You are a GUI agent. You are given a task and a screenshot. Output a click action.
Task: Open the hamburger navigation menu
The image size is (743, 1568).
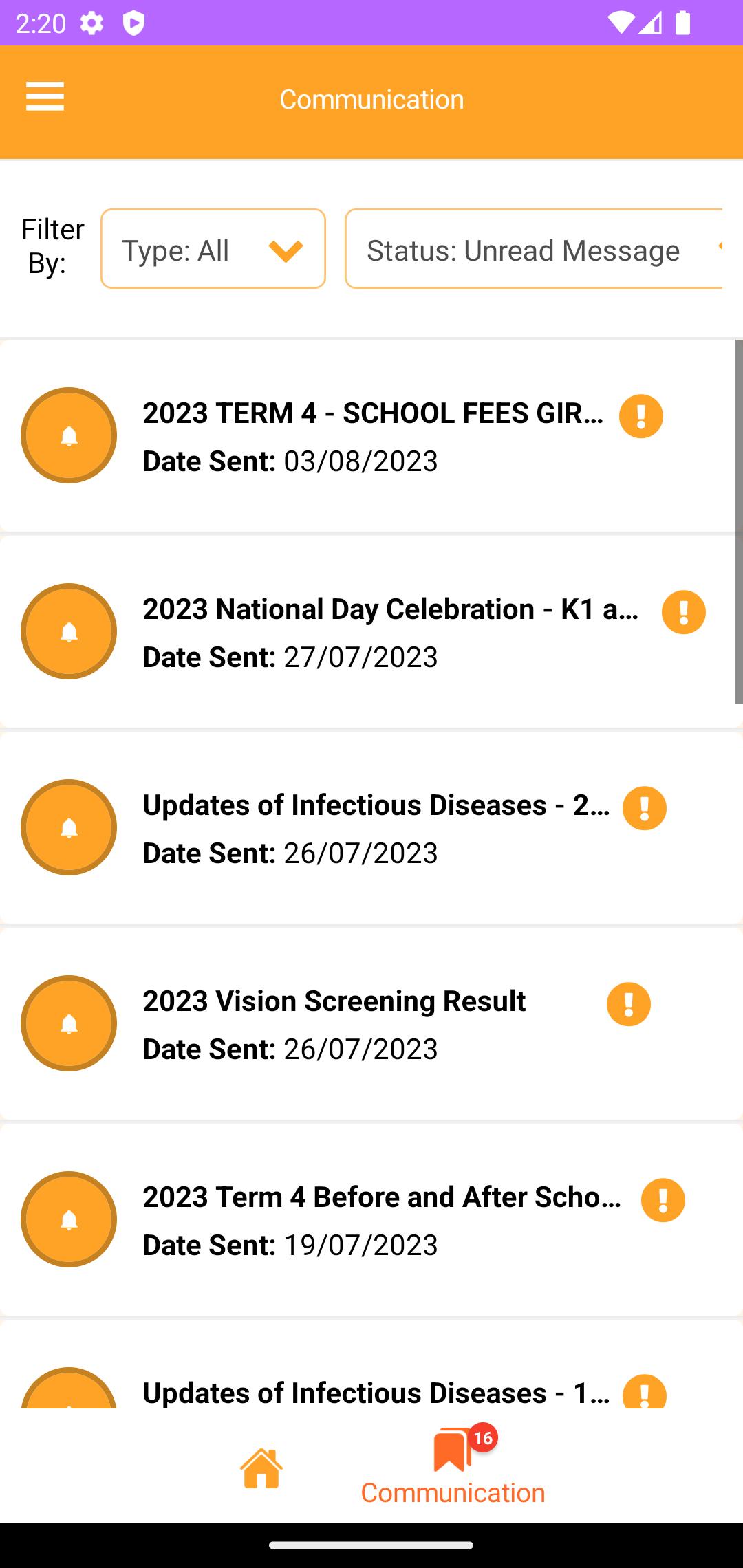(x=45, y=96)
